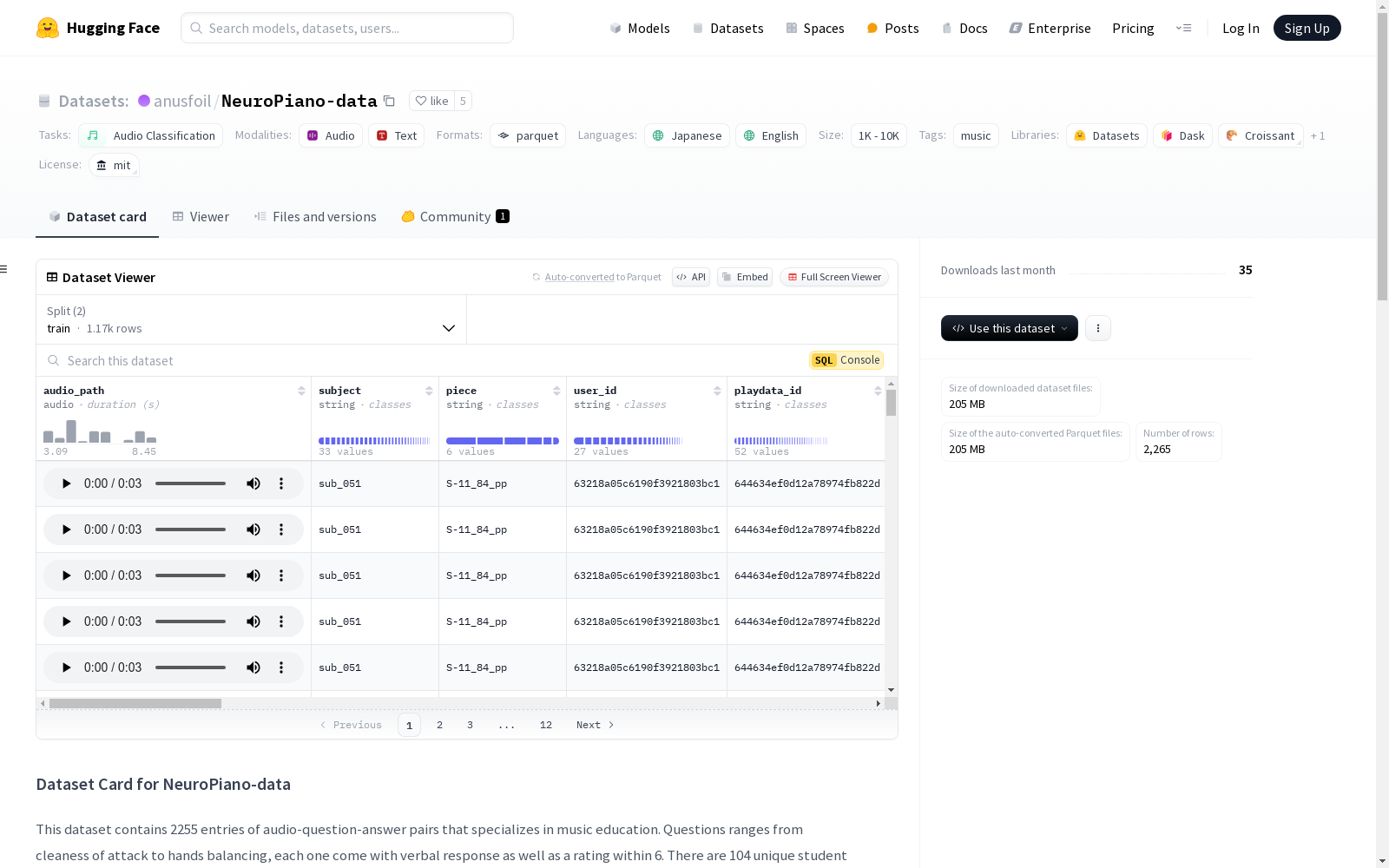Sort by the piece column
Viewport: 1389px width, 868px height.
[556, 391]
